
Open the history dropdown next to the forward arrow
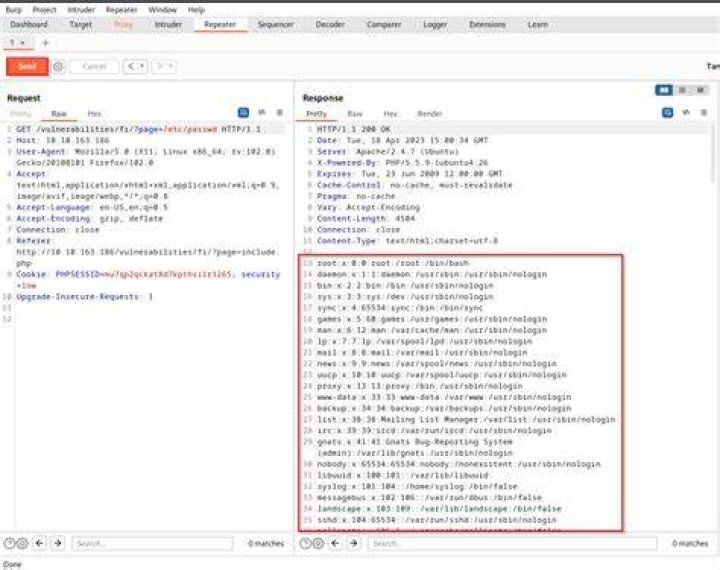tap(170, 67)
